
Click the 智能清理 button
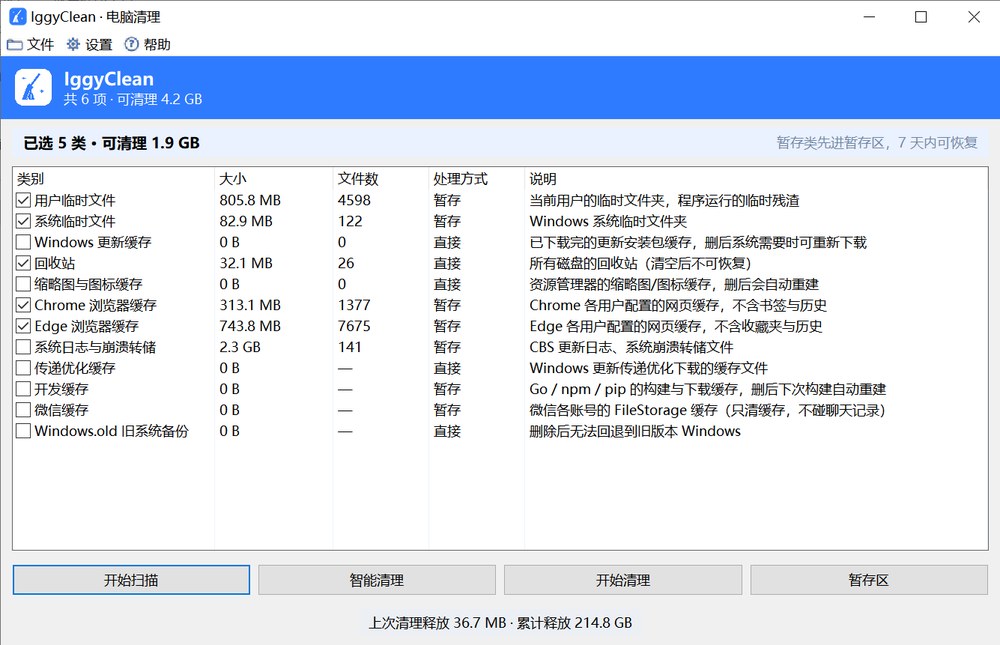(x=377, y=580)
